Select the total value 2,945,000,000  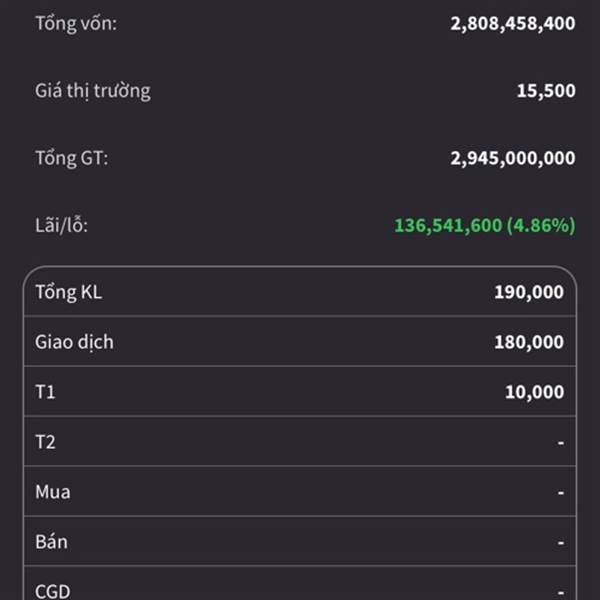[x=512, y=158]
